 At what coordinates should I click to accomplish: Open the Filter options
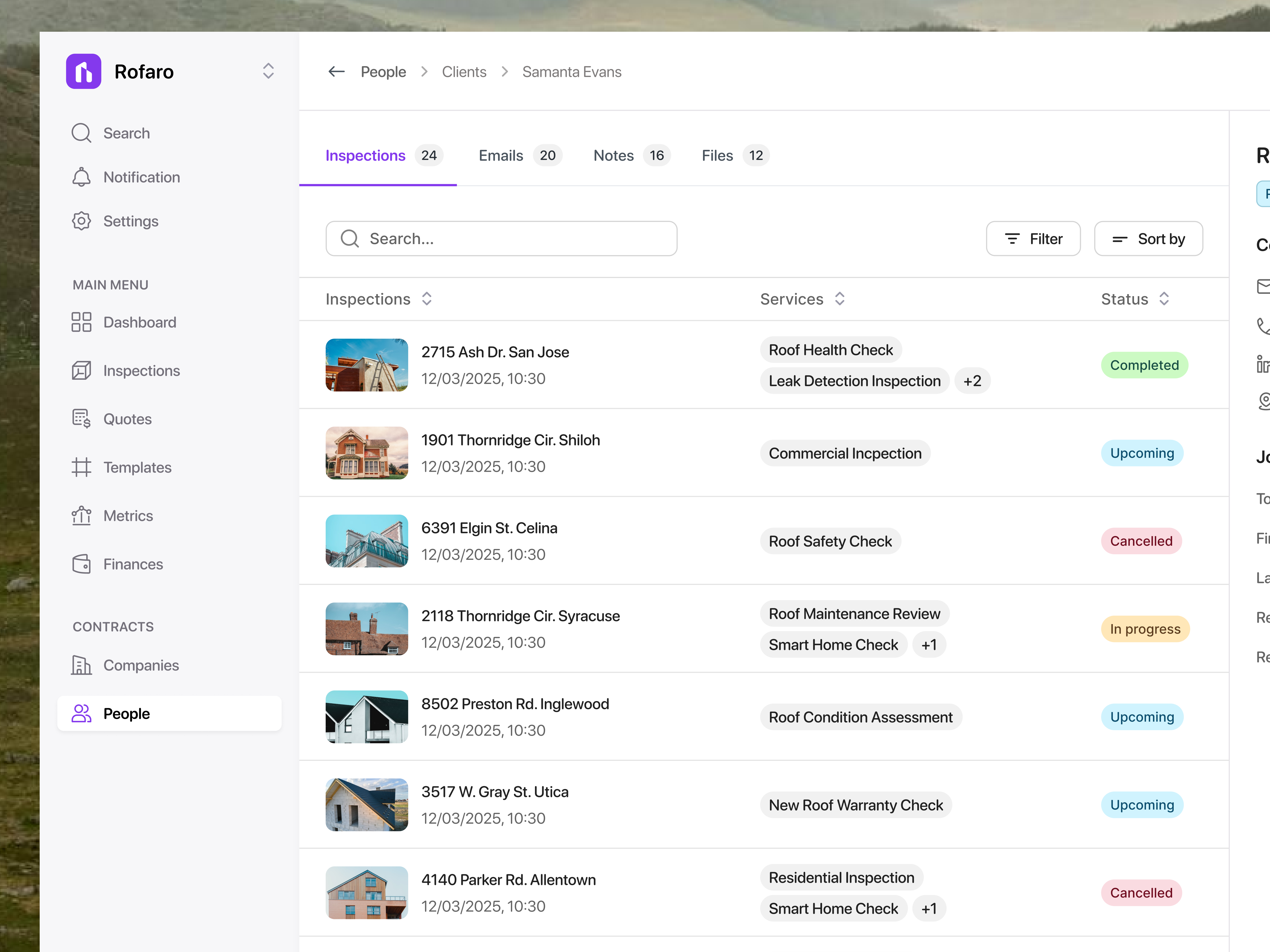tap(1033, 238)
